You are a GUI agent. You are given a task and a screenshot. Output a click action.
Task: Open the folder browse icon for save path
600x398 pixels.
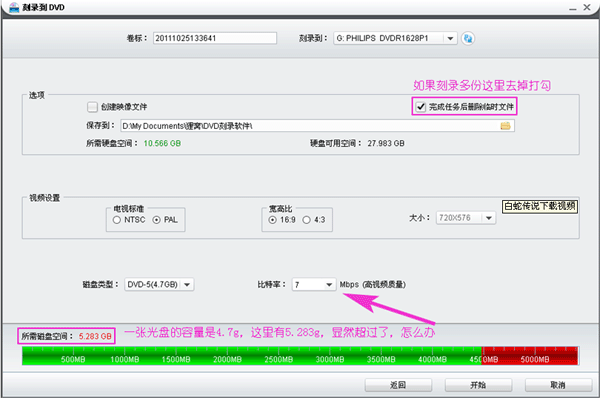pos(505,126)
